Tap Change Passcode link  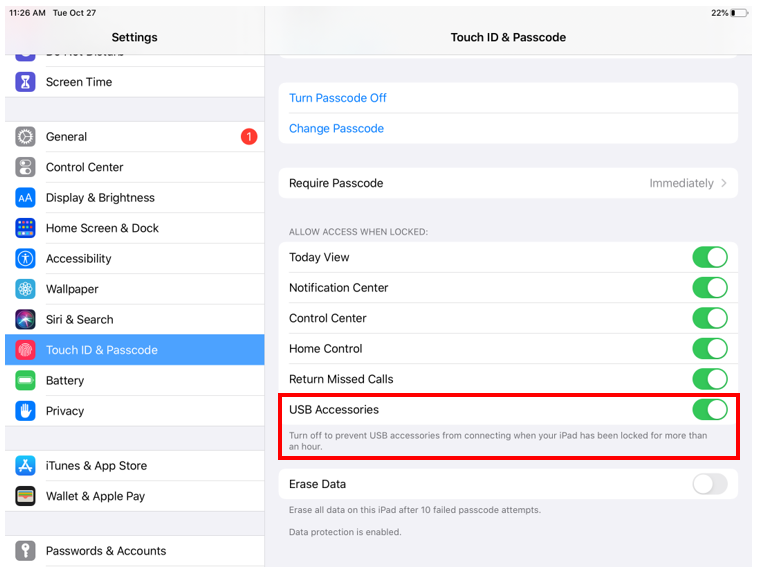336,129
